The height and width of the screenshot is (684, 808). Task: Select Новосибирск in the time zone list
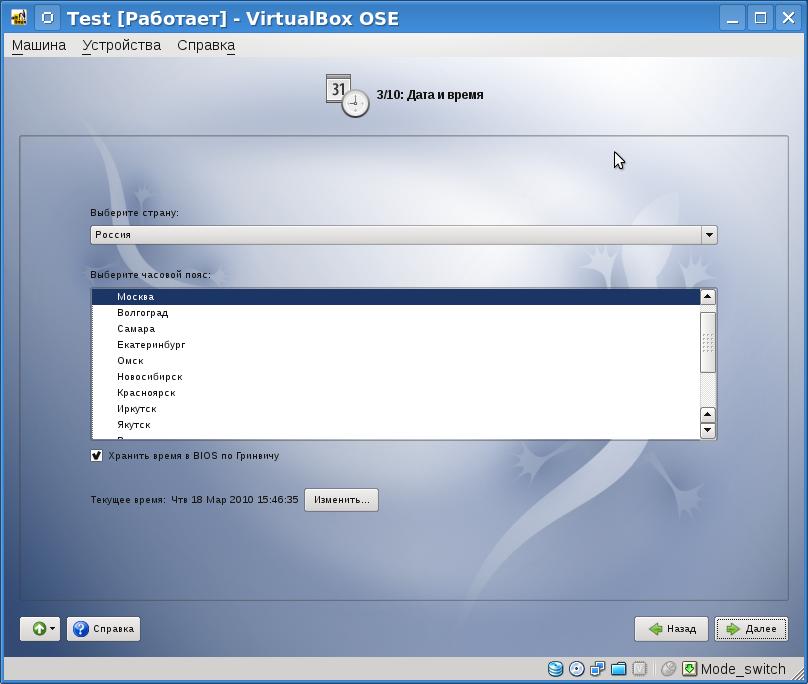point(149,377)
